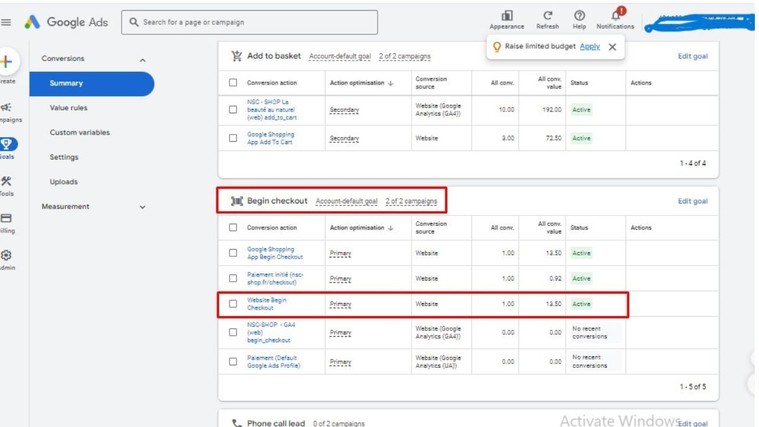
Task: Select all Add to basket conversion actions
Action: click(233, 83)
